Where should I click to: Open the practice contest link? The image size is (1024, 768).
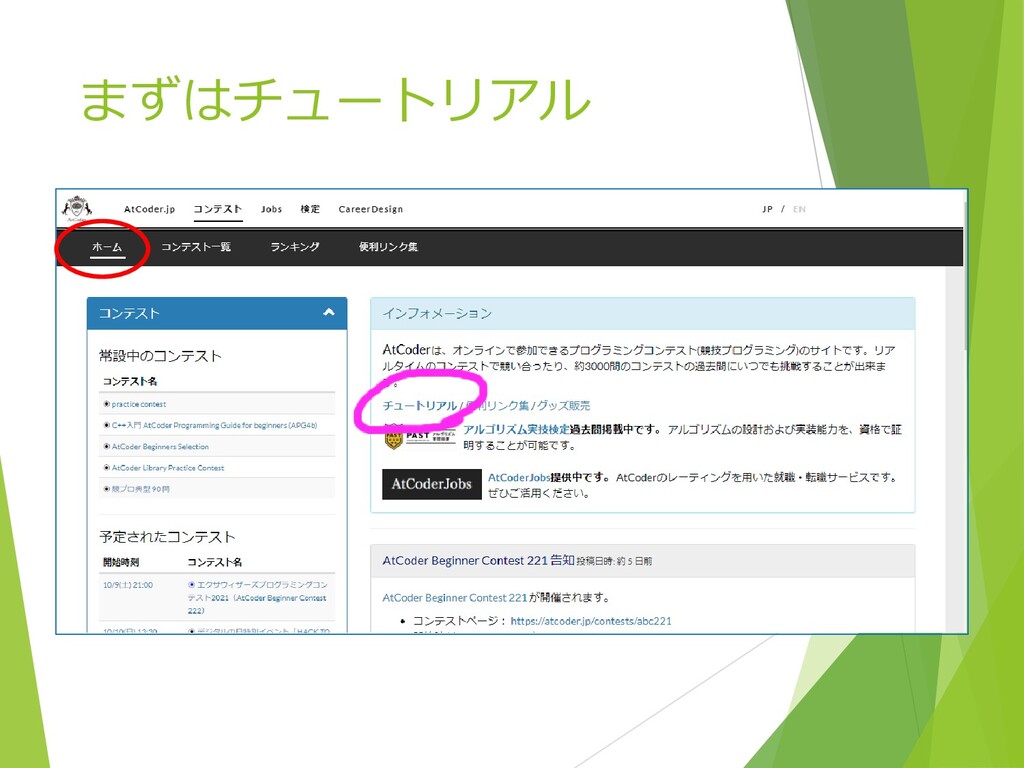pos(138,404)
